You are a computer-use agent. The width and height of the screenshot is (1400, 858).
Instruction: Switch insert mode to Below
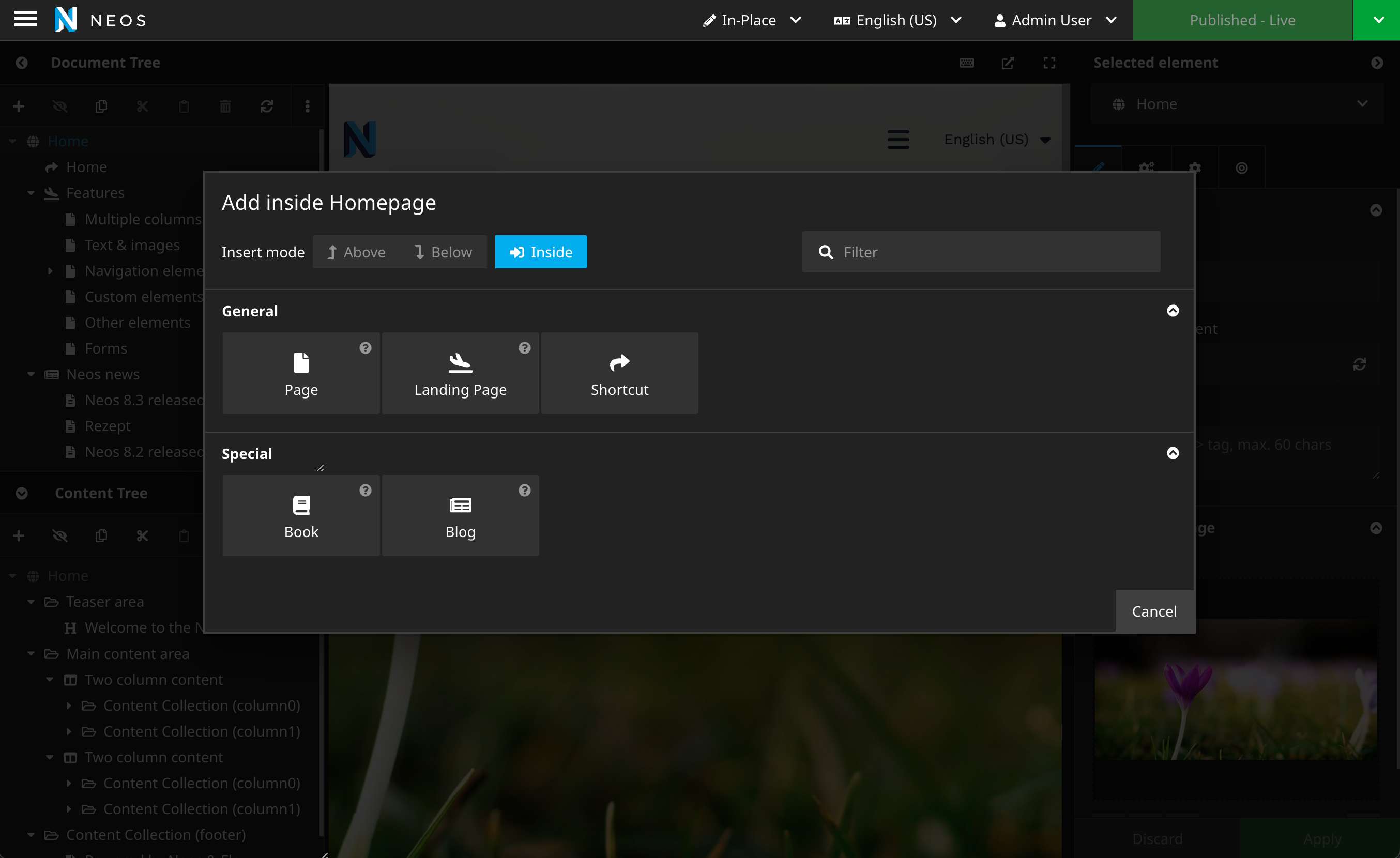(443, 252)
